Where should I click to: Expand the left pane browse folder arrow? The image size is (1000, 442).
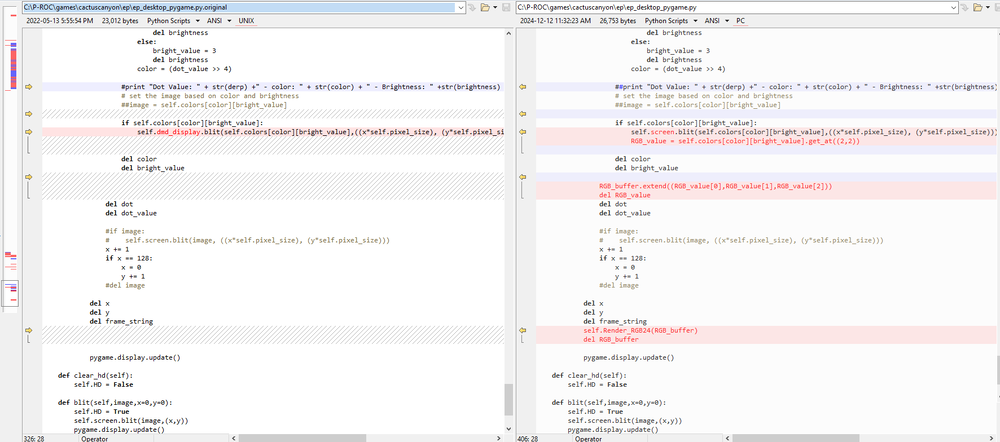click(x=494, y=7)
